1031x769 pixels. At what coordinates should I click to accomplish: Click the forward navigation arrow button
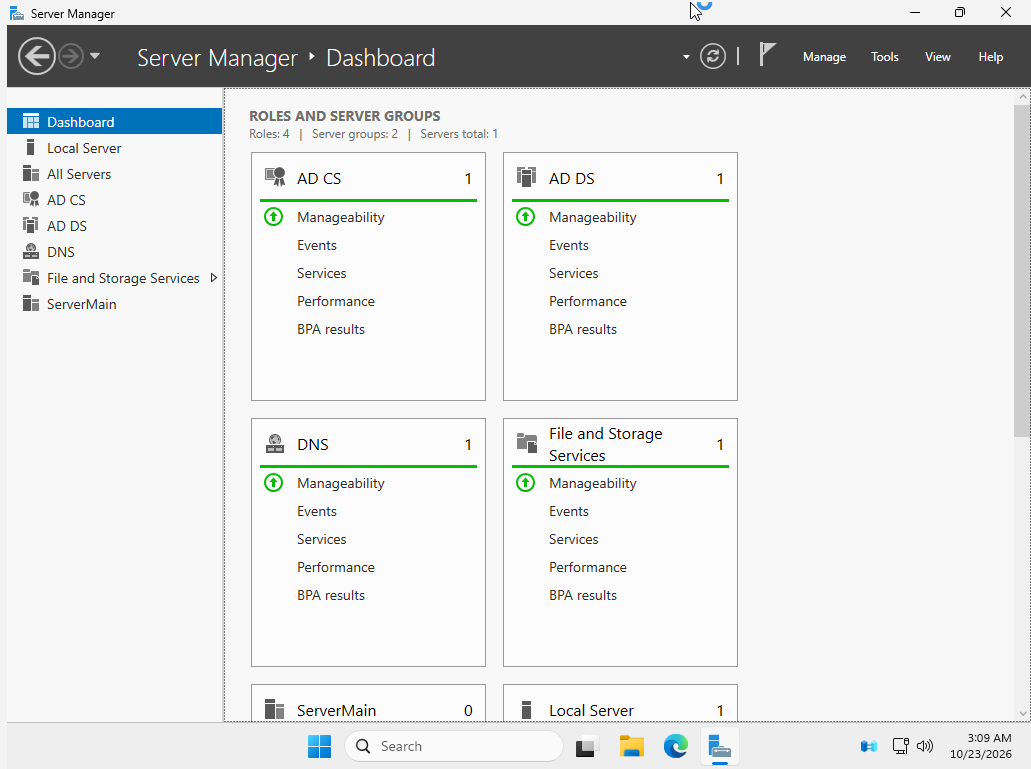71,57
